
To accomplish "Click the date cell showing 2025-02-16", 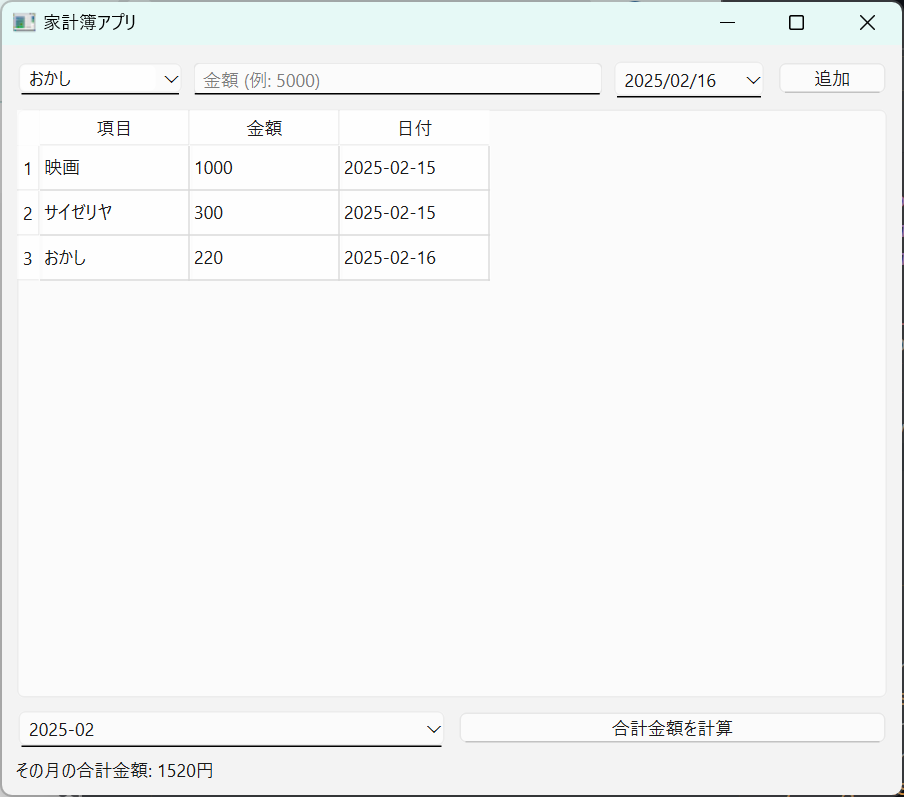I will tap(414, 257).
